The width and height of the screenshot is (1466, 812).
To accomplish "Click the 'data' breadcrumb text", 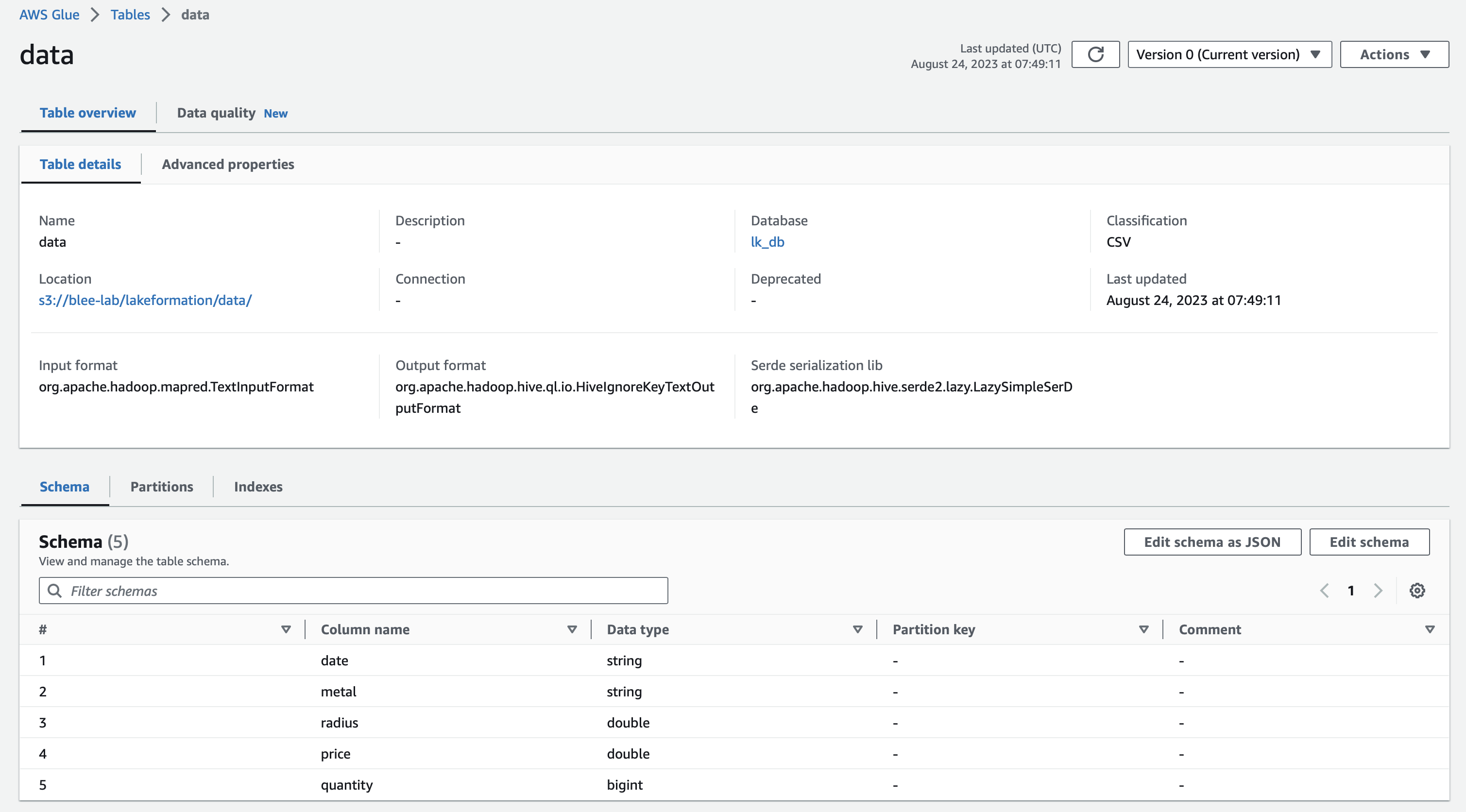I will click(195, 15).
